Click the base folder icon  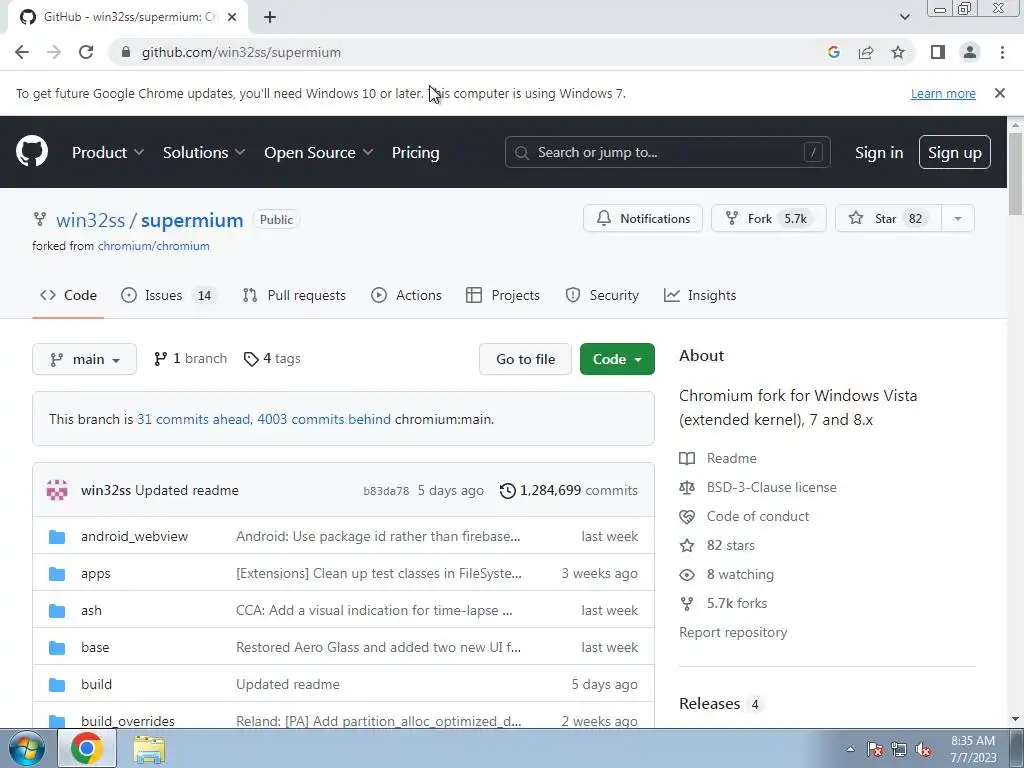[x=57, y=648]
